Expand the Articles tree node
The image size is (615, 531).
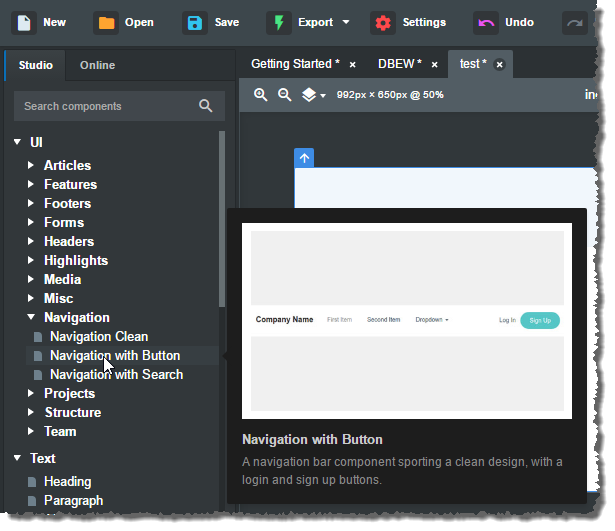coord(32,166)
